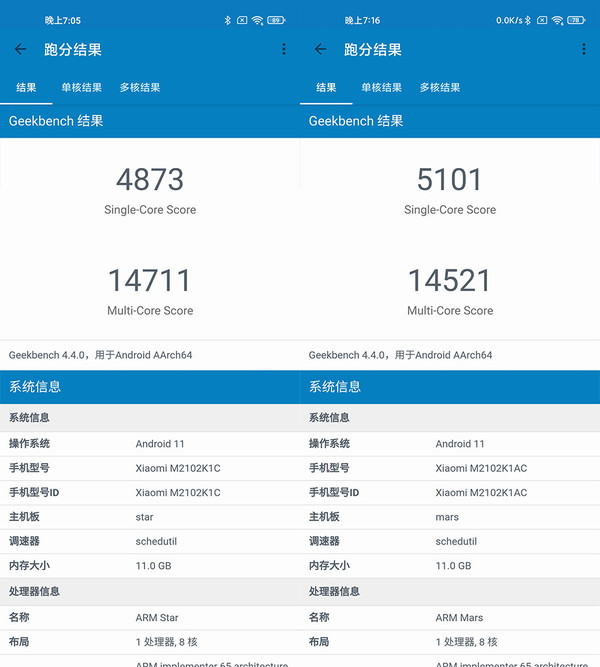Tap the right Geekbench 结果 header
Viewport: 600px width, 667px height.
tap(356, 121)
